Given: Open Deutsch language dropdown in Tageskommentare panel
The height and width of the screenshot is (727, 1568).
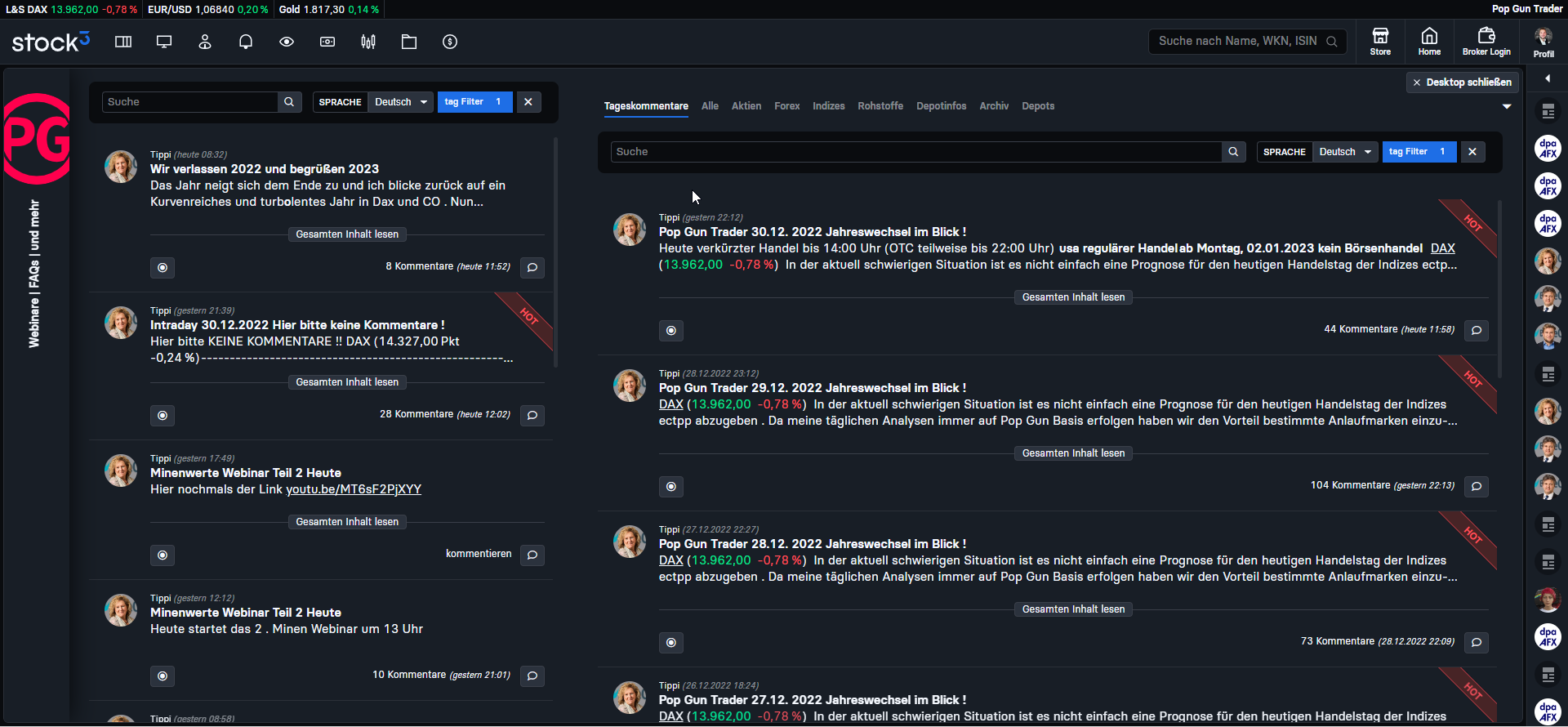Looking at the screenshot, I should [1345, 152].
